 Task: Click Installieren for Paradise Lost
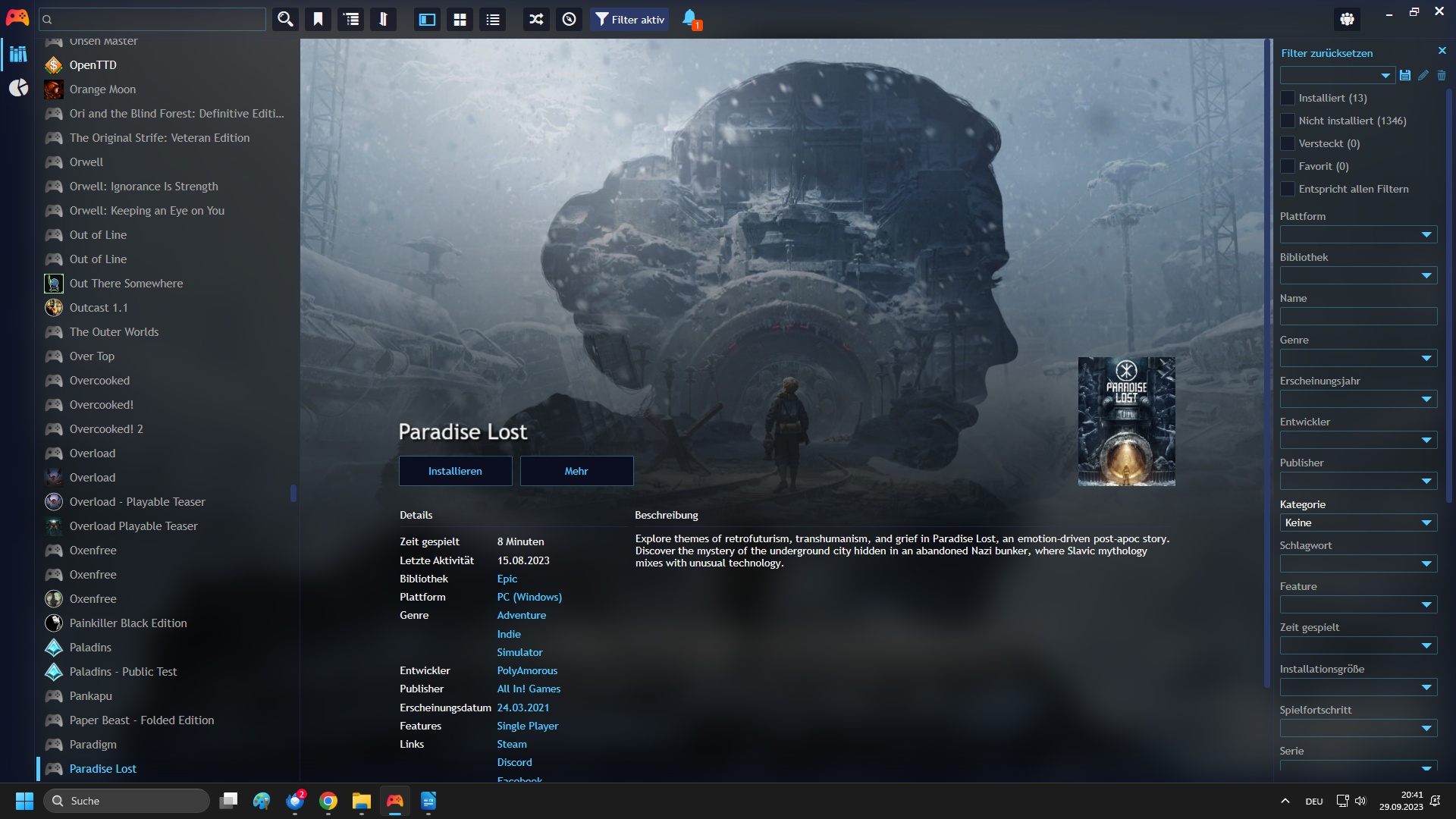click(455, 470)
